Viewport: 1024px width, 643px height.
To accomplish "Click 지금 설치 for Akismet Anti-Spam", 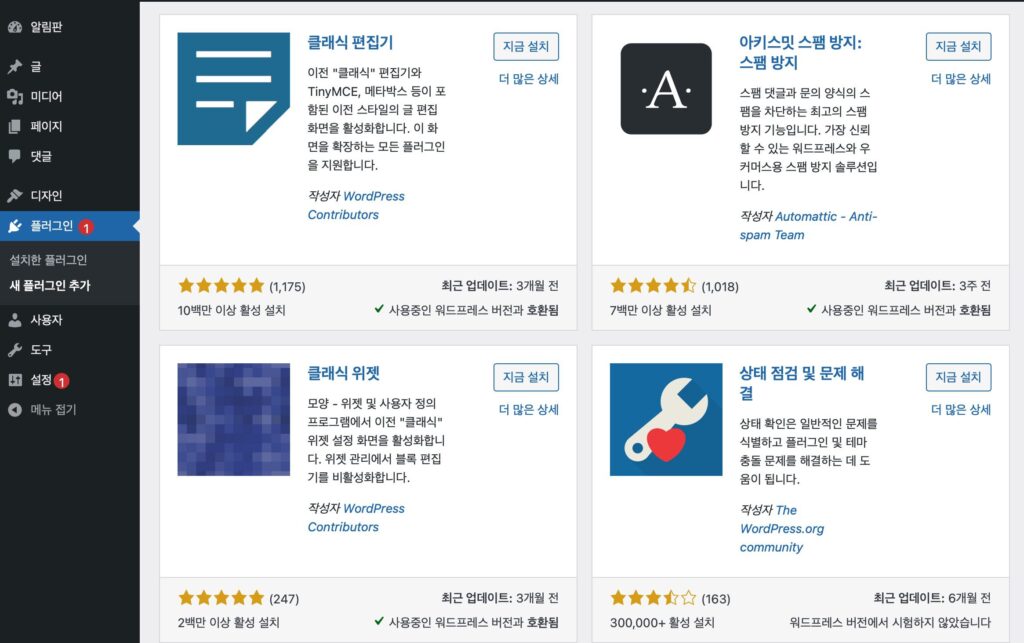I will point(958,46).
